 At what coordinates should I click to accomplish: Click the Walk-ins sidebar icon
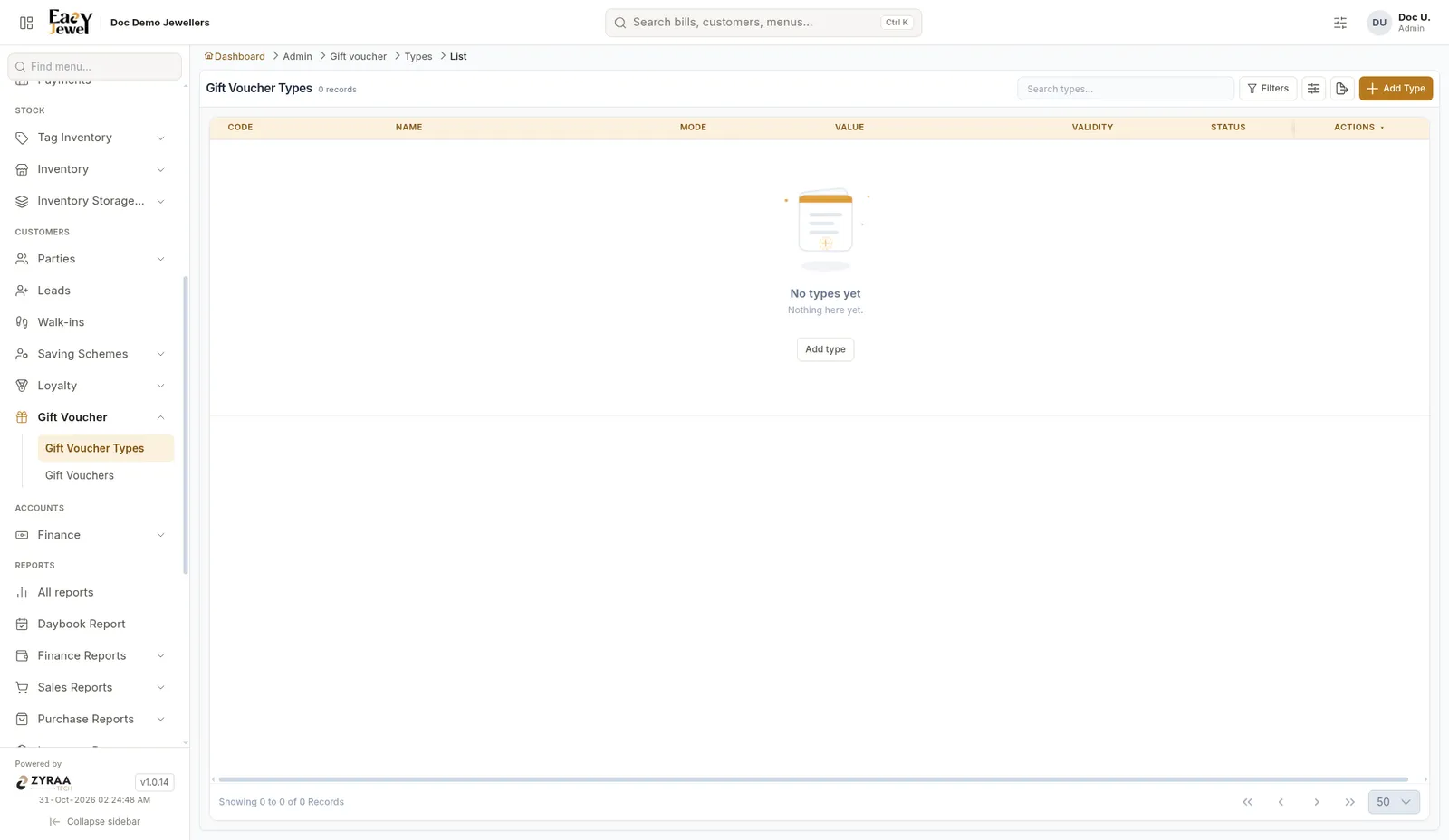tap(22, 322)
